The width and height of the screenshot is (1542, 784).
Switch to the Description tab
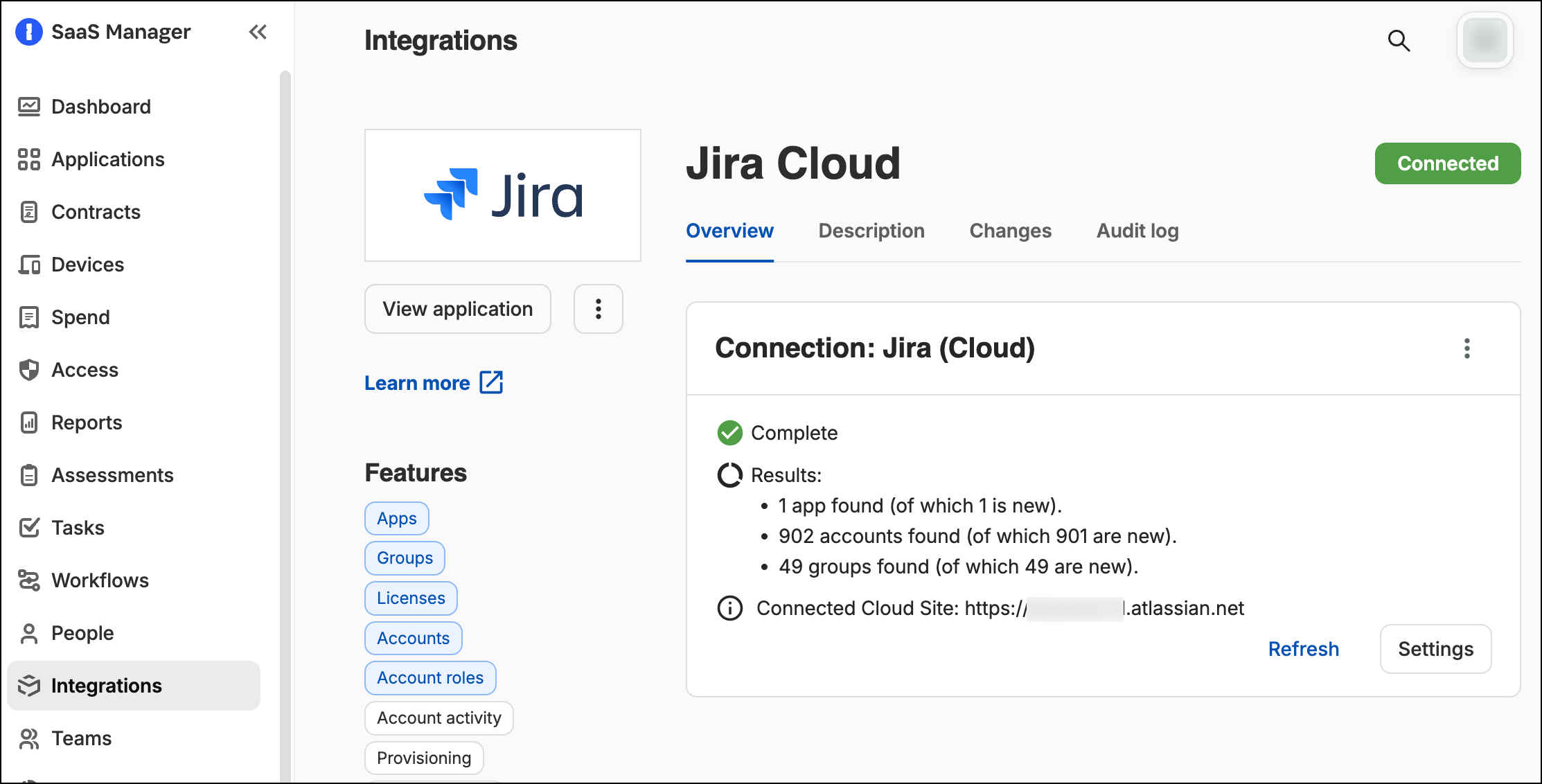coord(871,231)
